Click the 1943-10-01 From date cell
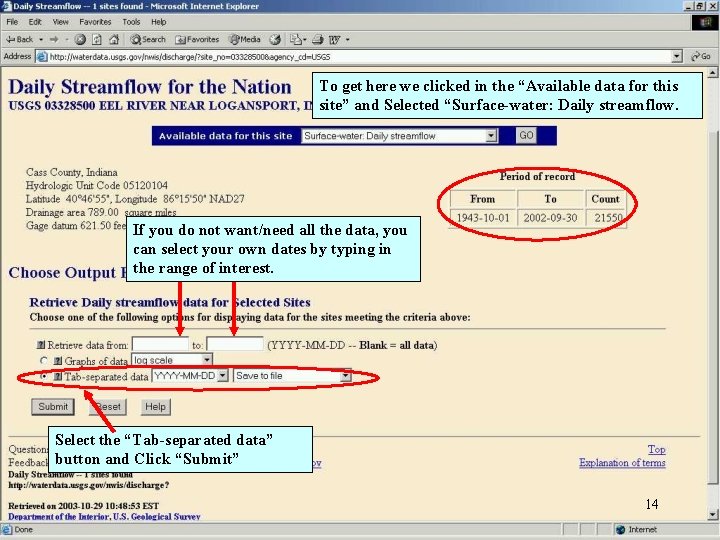The image size is (720, 540). (x=483, y=218)
